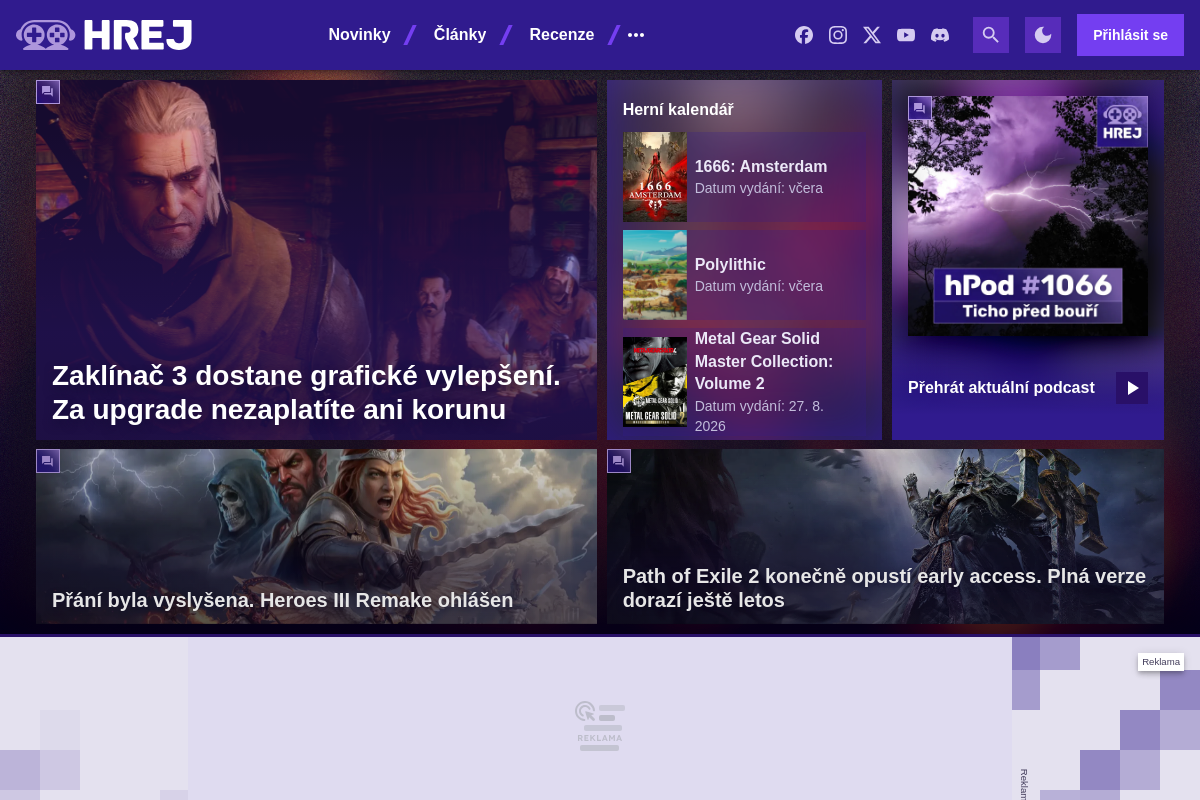Click the Reklama label on the ad
The width and height of the screenshot is (1200, 800).
(1161, 662)
